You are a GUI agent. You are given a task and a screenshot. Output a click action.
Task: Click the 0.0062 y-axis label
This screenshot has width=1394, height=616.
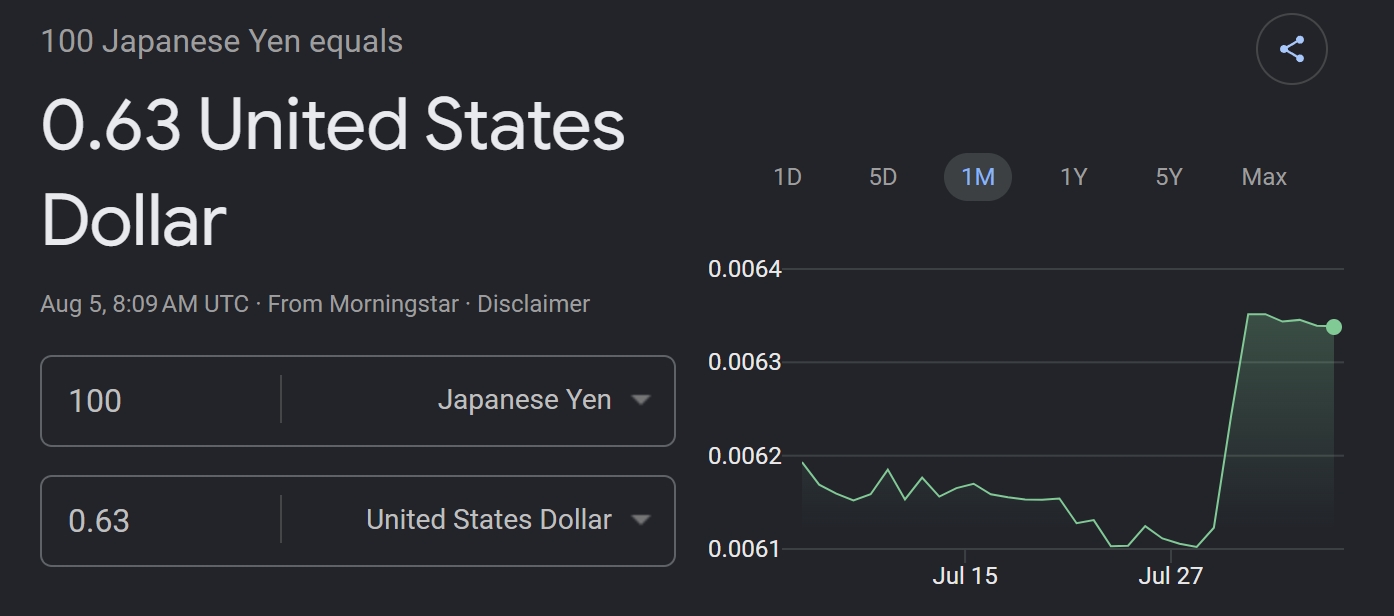point(745,456)
